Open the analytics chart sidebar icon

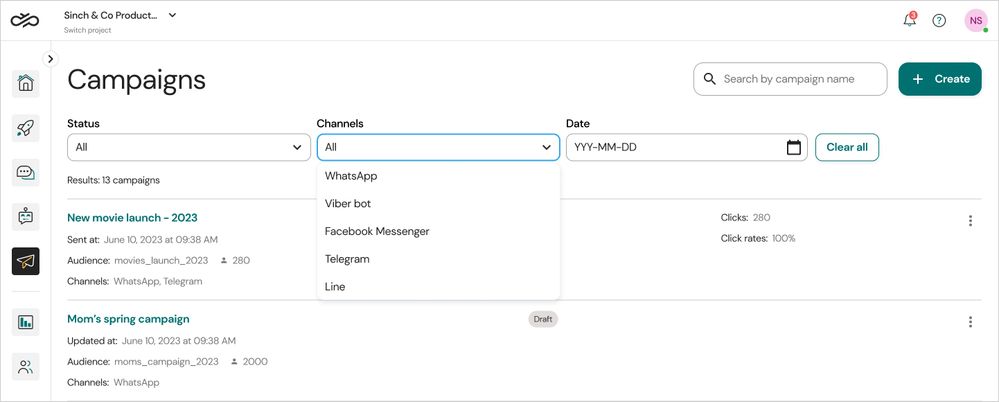tap(26, 322)
